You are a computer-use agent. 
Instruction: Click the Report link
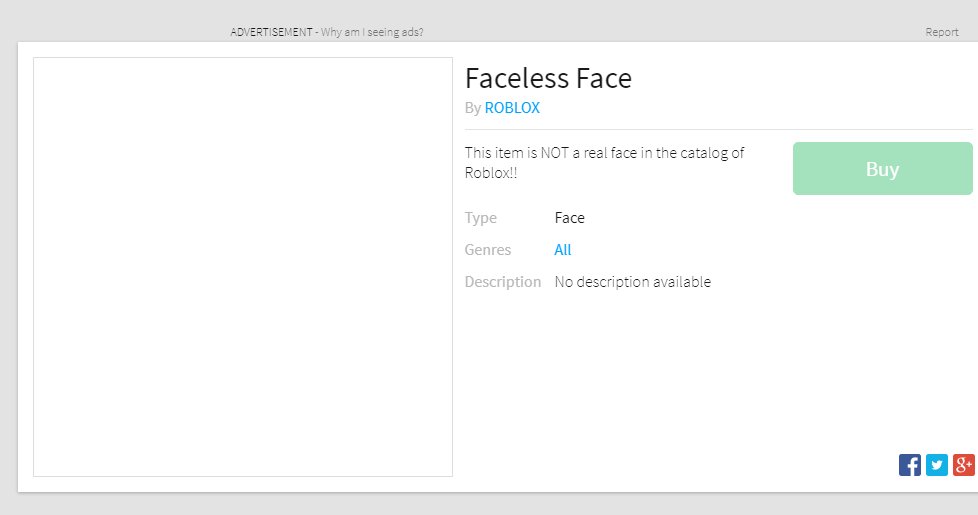941,32
